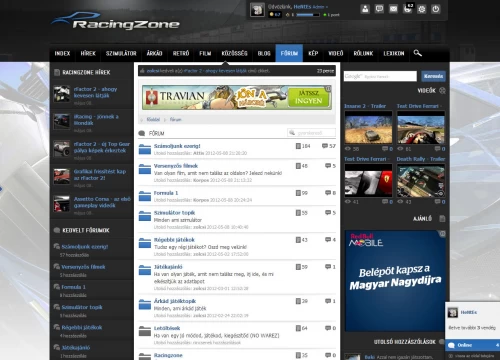Screen dimensions: 500x360
Task: Click the Travian banner advertisement
Action: click(237, 97)
